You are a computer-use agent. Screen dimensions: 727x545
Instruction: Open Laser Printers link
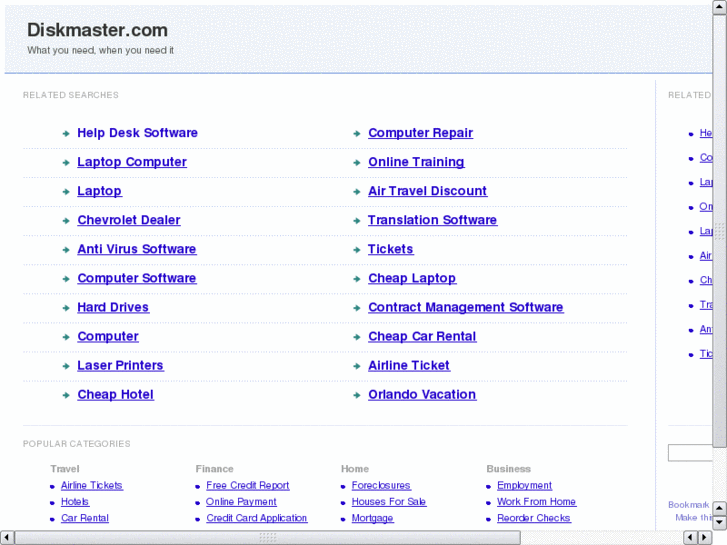[x=120, y=365]
